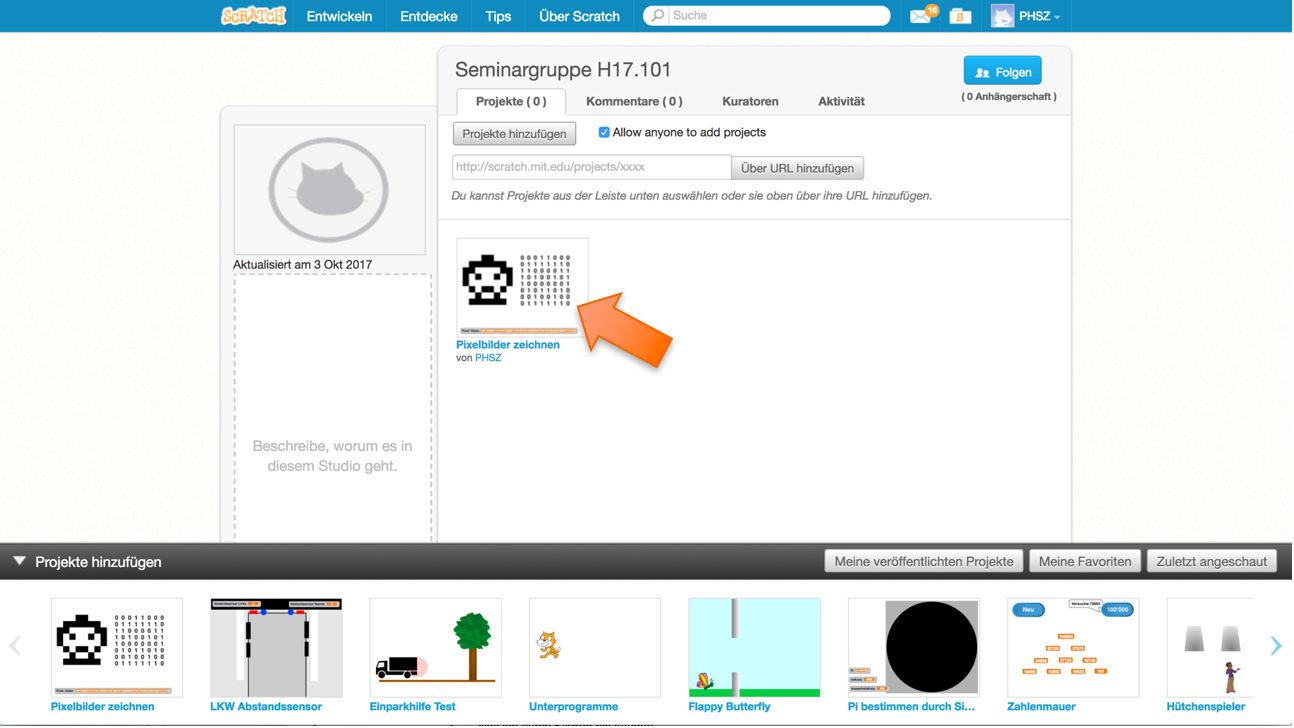Switch to the Kommentare tab

(634, 102)
